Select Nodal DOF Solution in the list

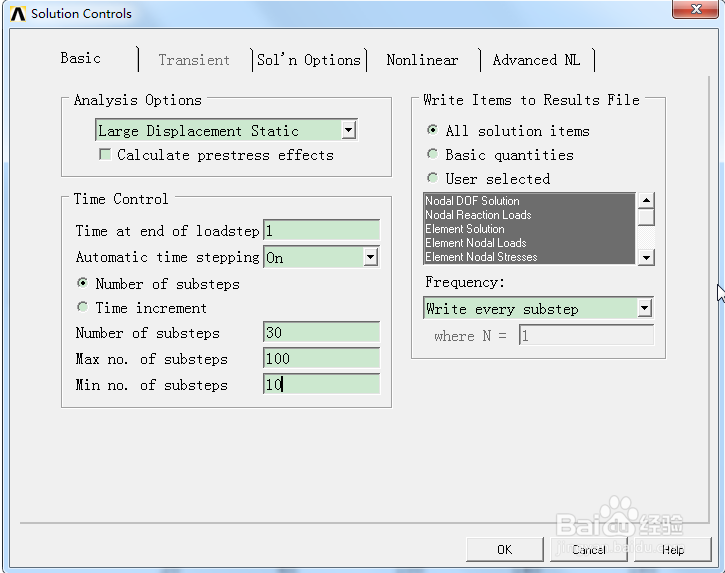[529, 201]
